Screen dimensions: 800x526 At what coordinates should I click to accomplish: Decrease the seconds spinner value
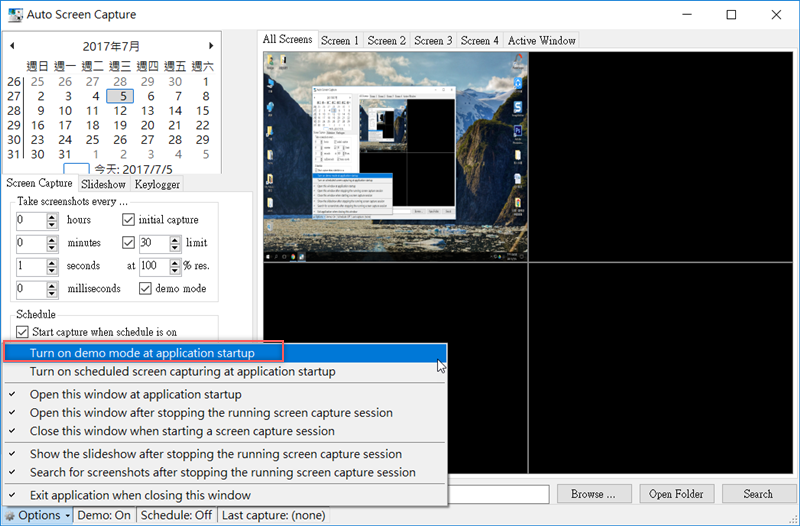pos(53,271)
